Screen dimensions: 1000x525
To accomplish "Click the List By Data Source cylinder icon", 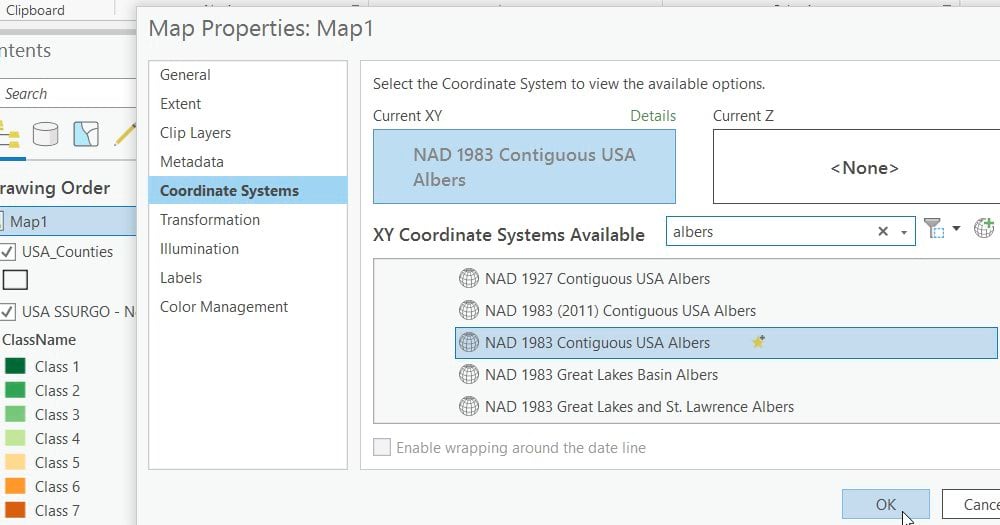I will (45, 134).
